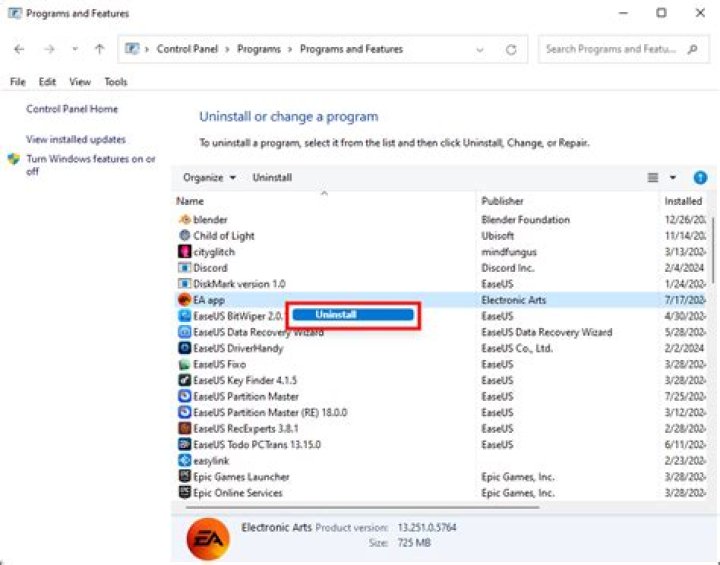Click the EaseUS Fixo icon
Image resolution: width=720 pixels, height=565 pixels.
184,364
